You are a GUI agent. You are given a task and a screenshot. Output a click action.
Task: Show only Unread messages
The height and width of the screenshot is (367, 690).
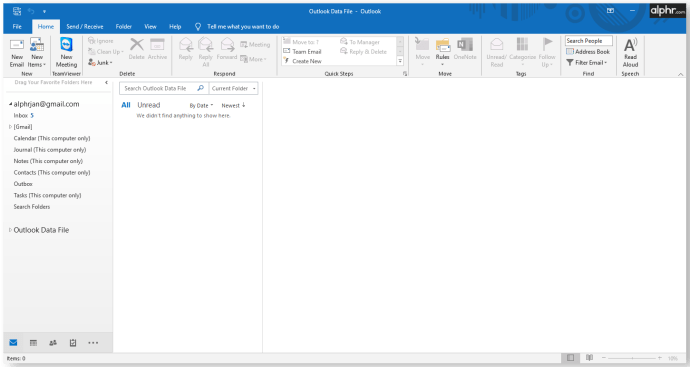(149, 105)
